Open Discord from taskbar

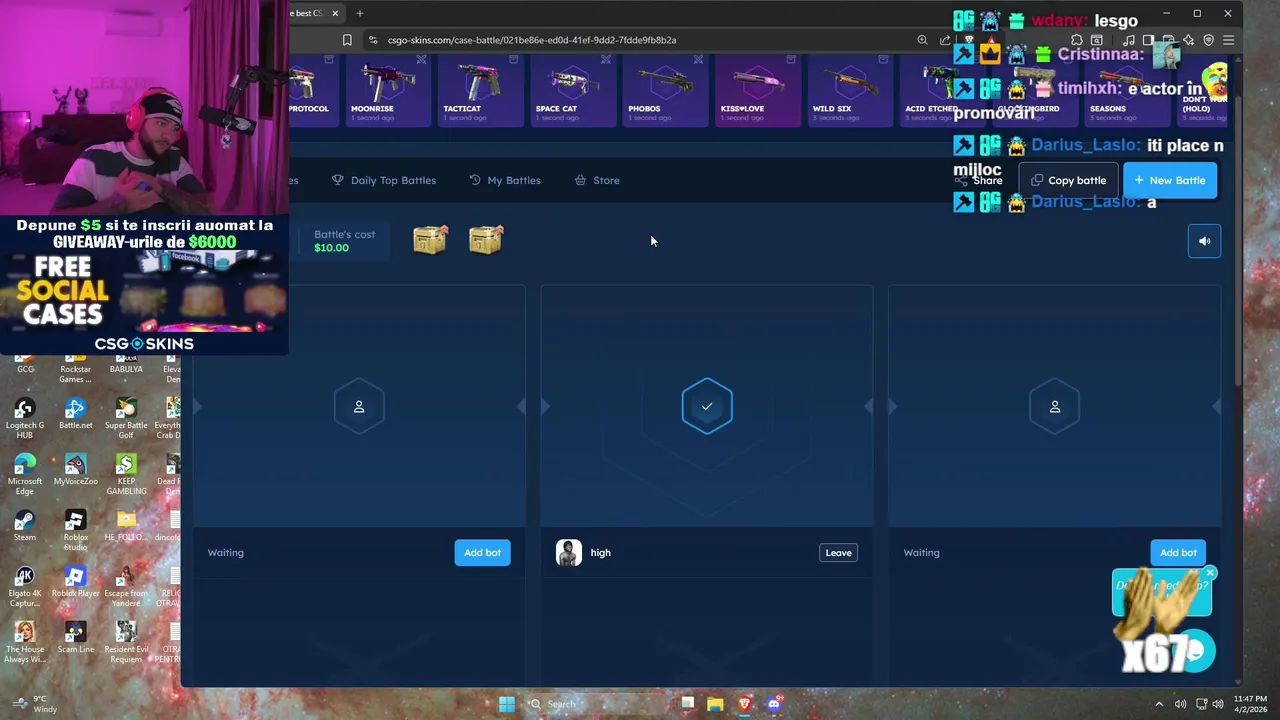point(773,704)
